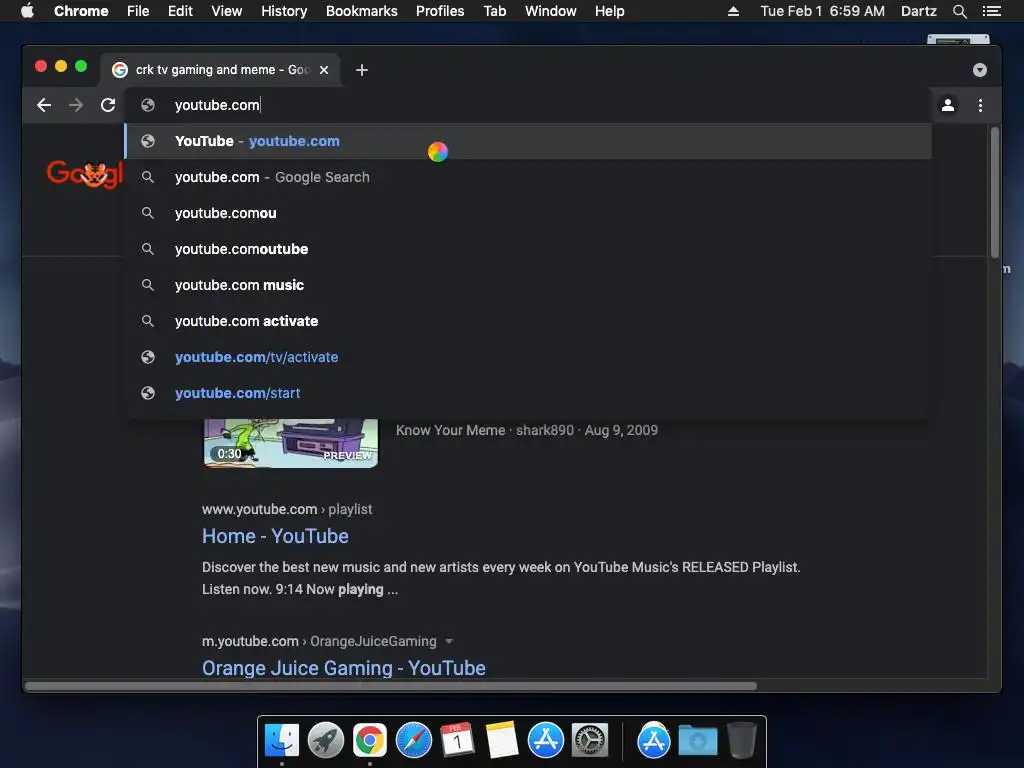Open the Tab menu
1024x768 pixels.
[494, 11]
